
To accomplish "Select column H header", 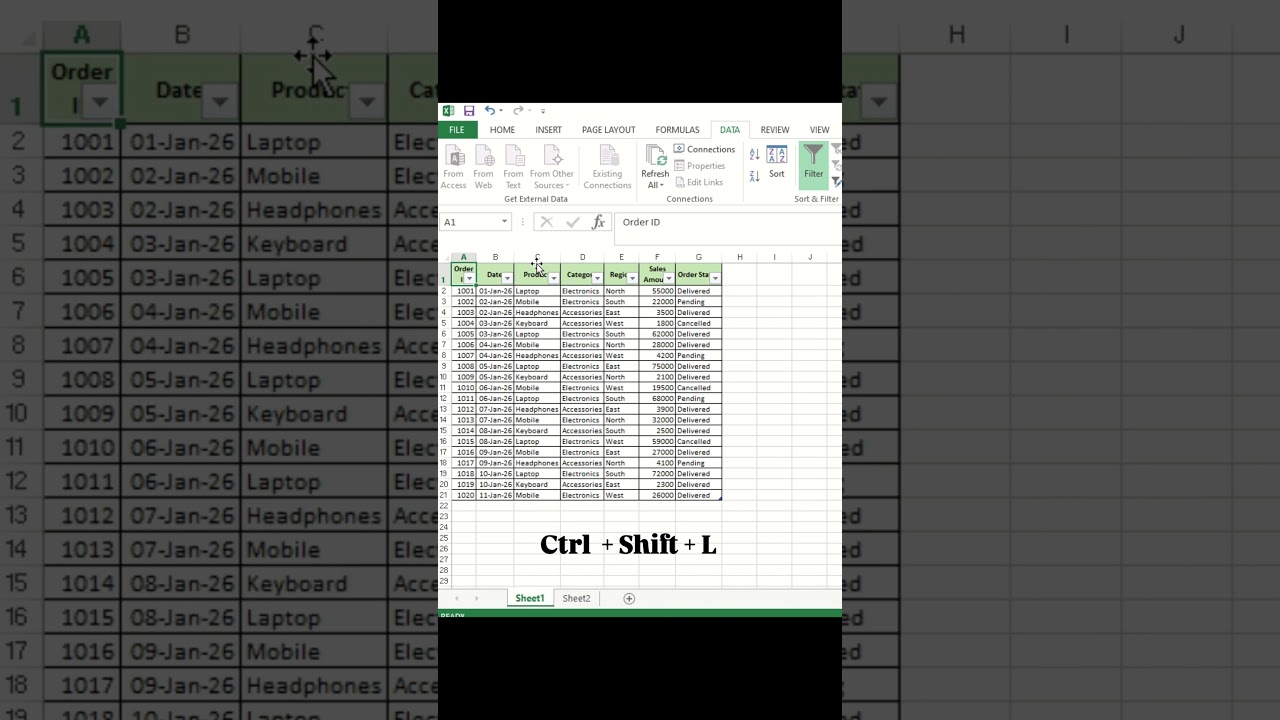I will click(x=740, y=257).
